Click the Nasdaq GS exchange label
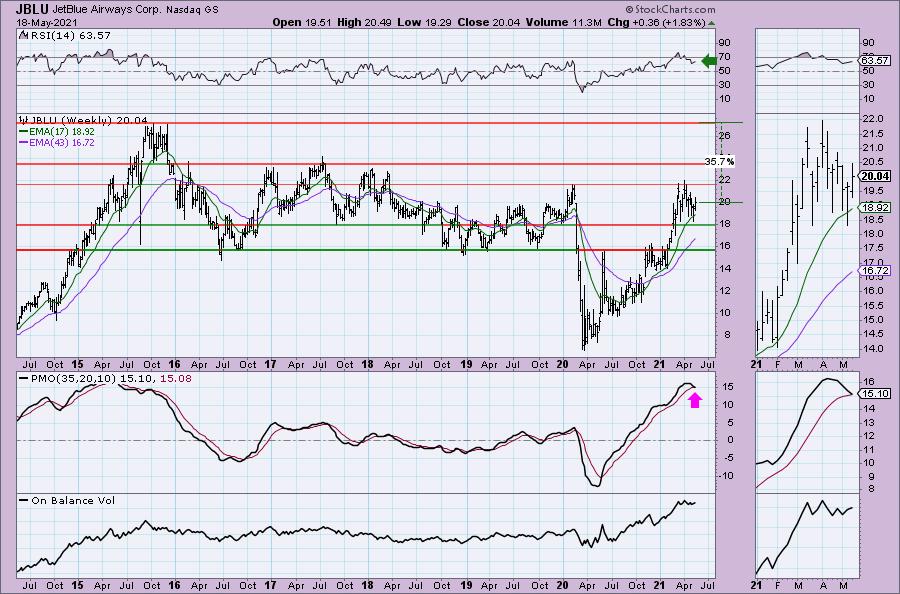This screenshot has height=594, width=900. (193, 10)
